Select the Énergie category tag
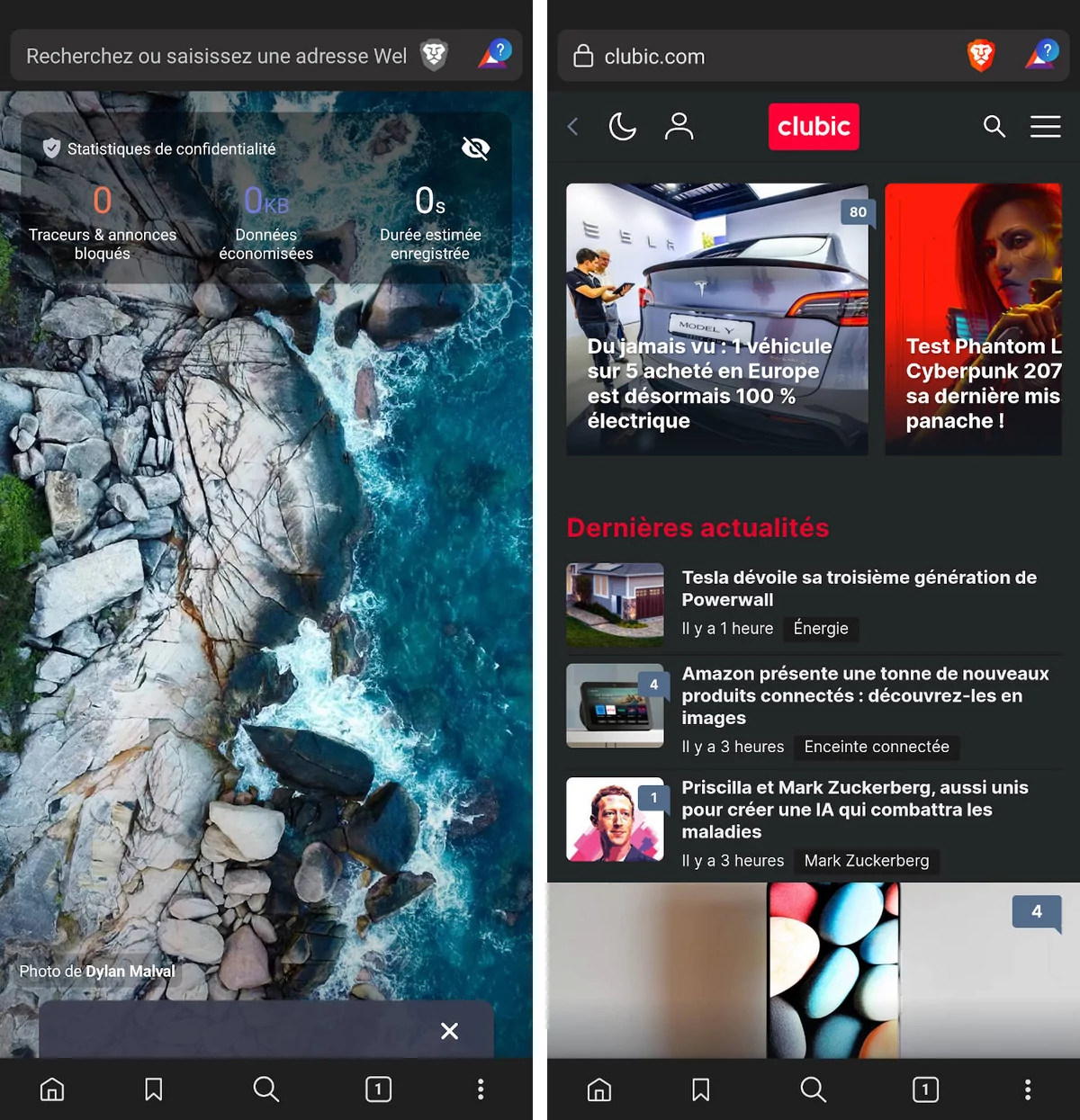This screenshot has width=1080, height=1120. point(821,629)
